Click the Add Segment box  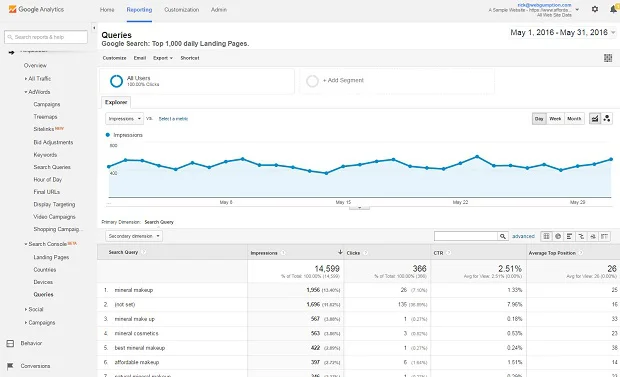(397, 81)
